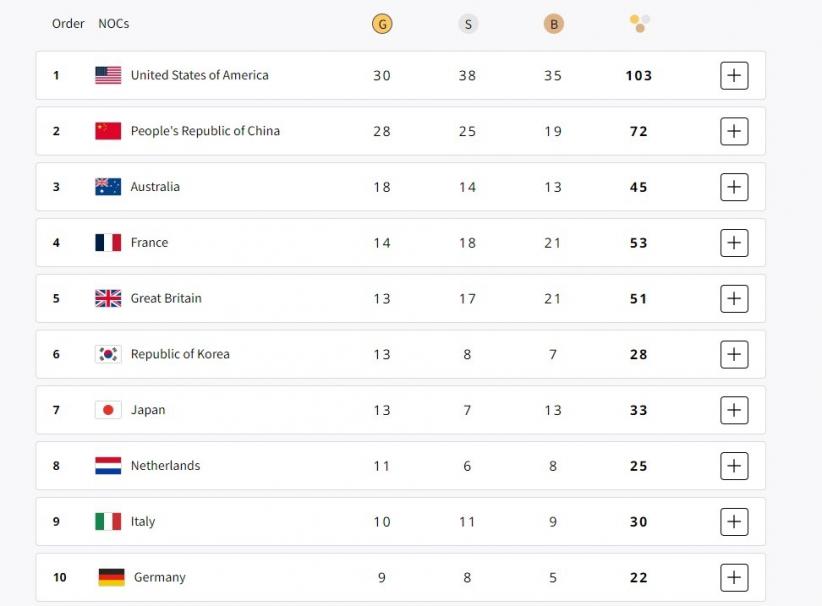Click the Japan flag icon
Screen dimensions: 822x606
108,410
